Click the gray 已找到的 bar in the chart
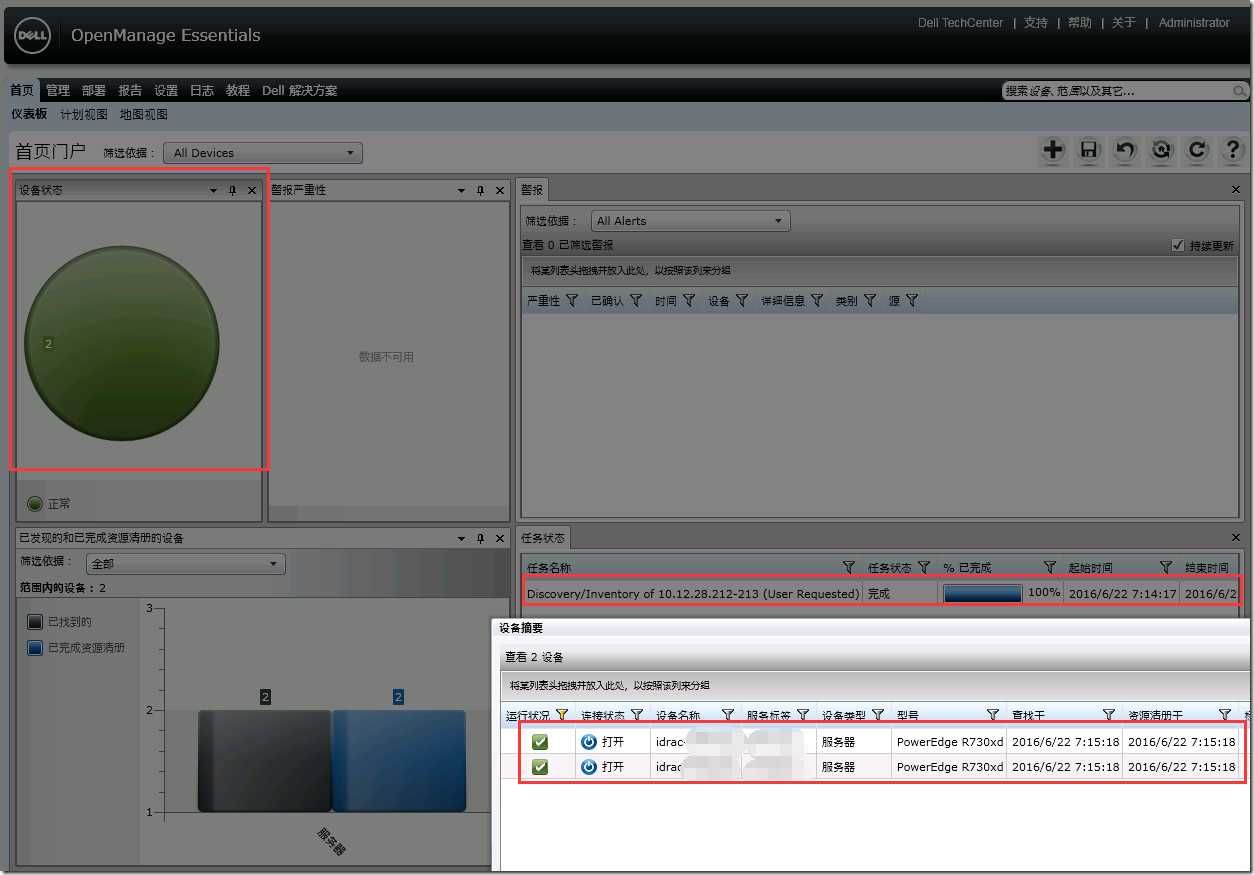 coord(265,760)
